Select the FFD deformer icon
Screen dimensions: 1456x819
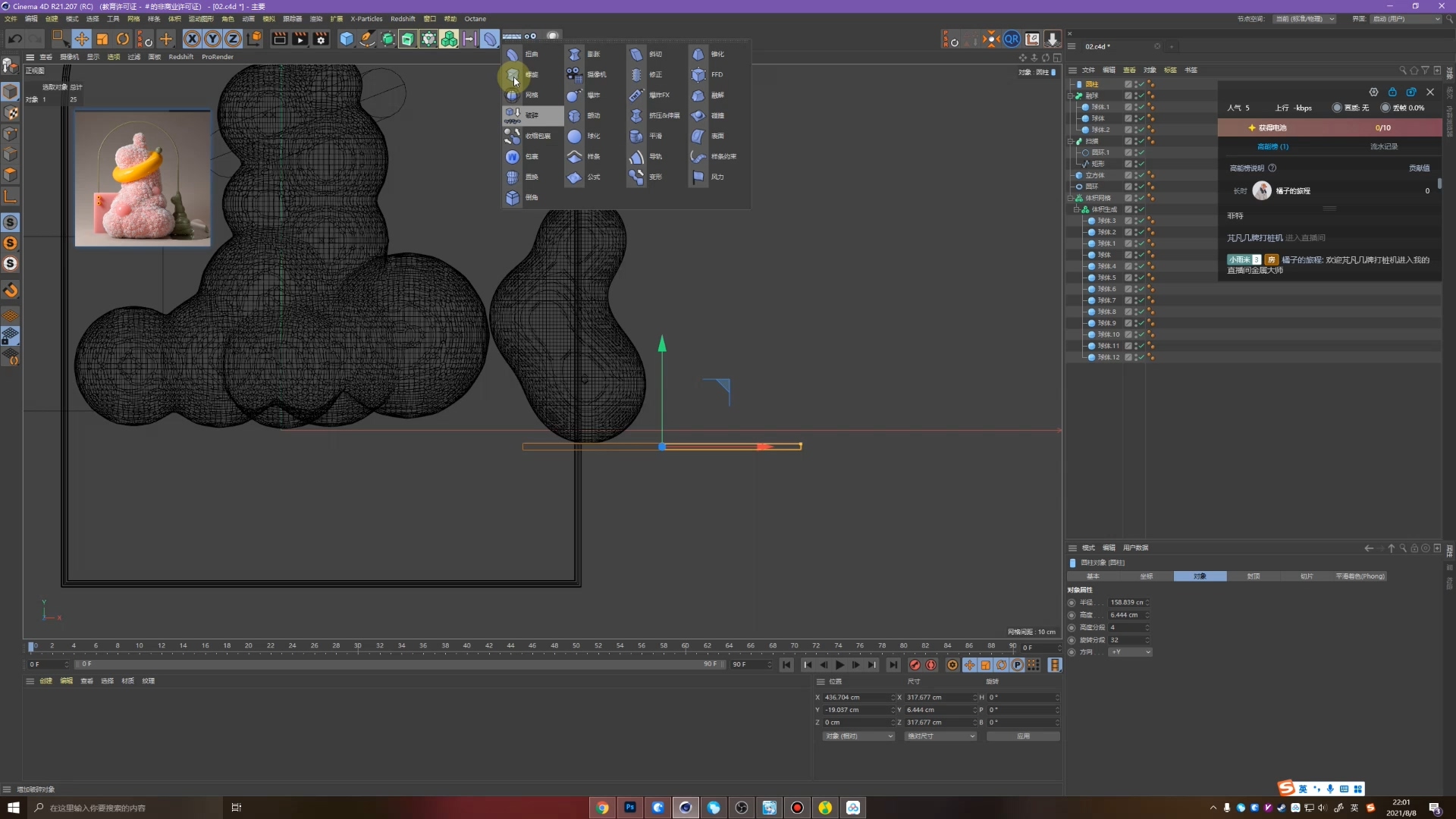click(698, 74)
